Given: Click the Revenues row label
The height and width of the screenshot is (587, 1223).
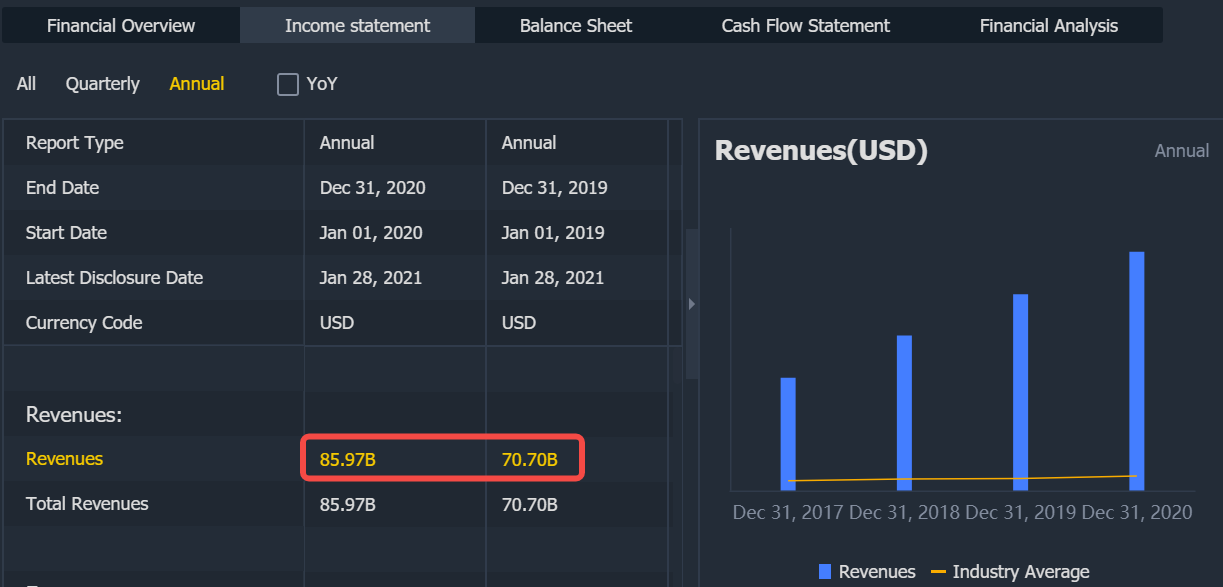Looking at the screenshot, I should [x=65, y=459].
